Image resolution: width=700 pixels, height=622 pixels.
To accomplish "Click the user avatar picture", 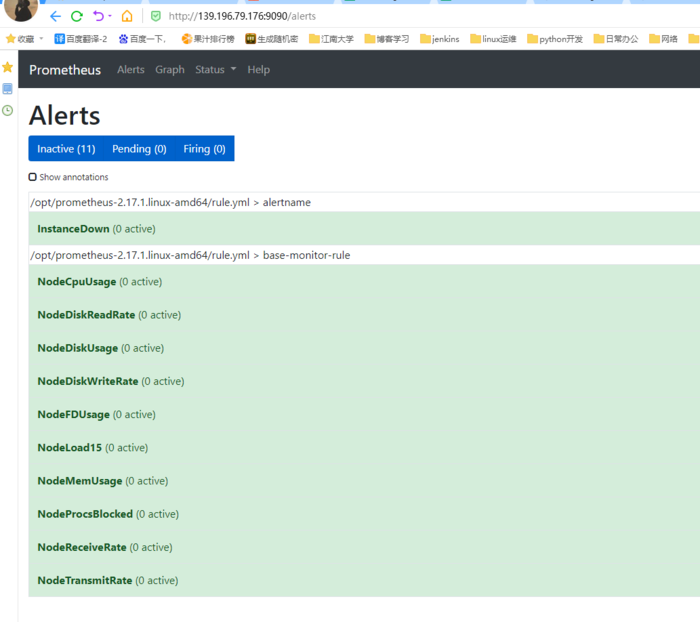I will click(x=20, y=9).
